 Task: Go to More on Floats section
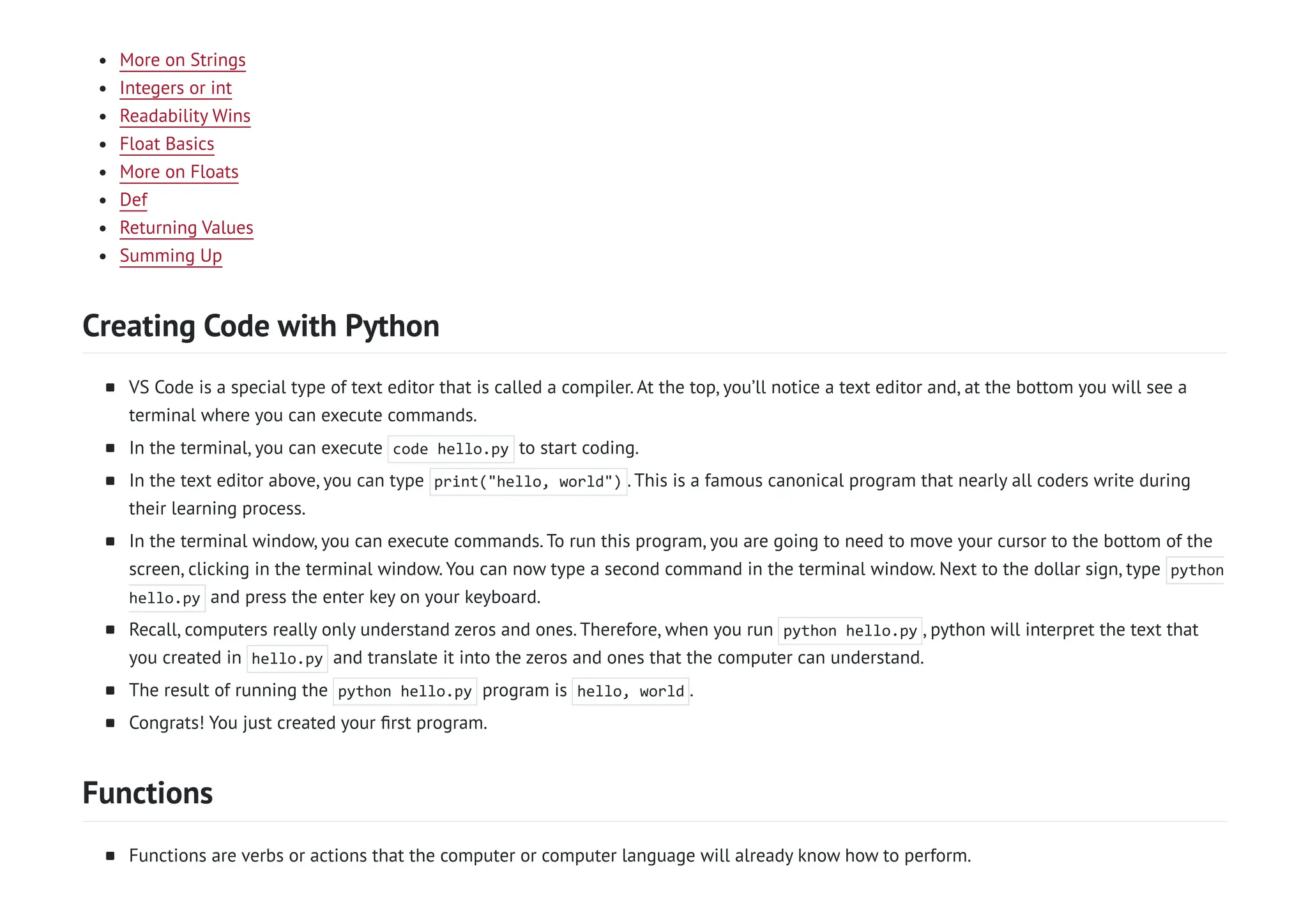click(x=179, y=172)
